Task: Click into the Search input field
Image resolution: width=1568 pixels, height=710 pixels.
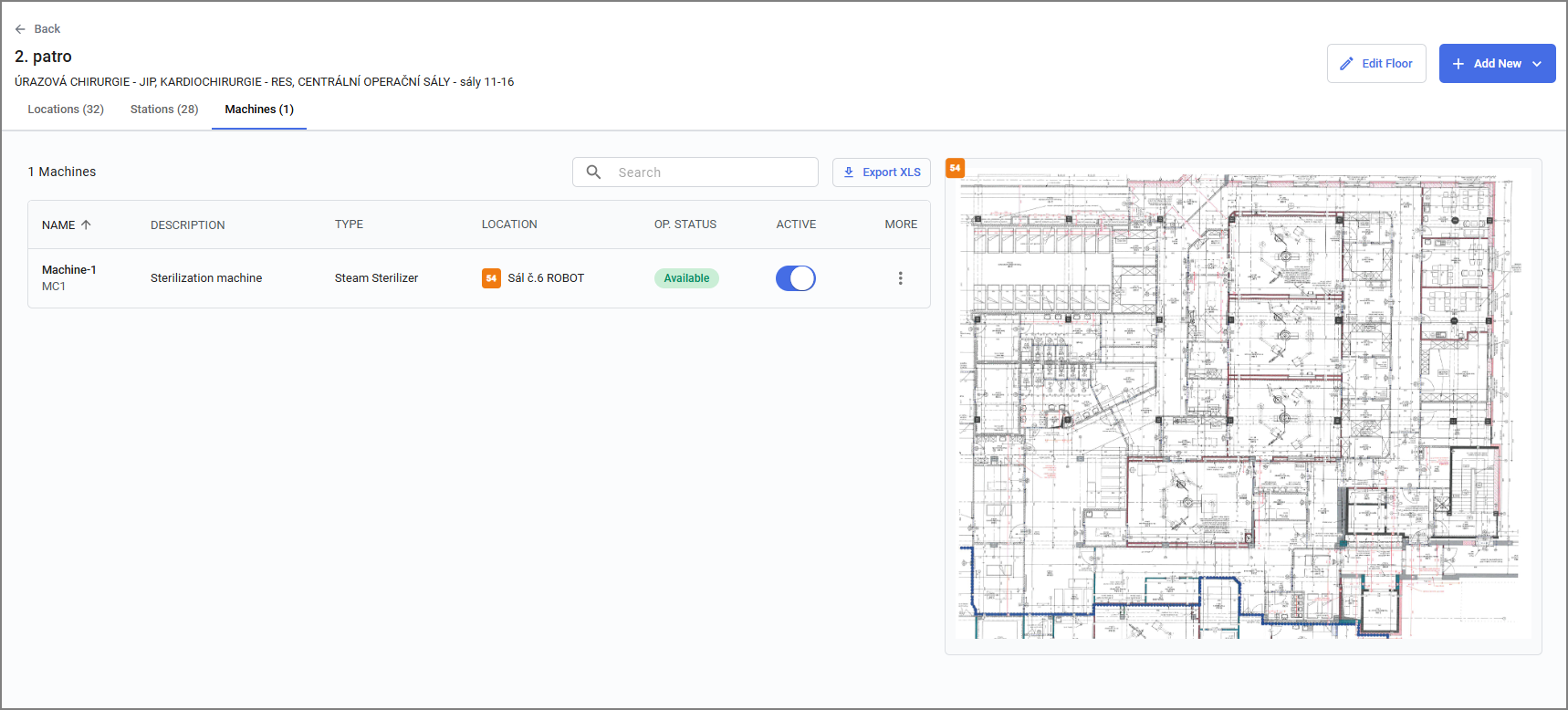Action: tap(695, 172)
